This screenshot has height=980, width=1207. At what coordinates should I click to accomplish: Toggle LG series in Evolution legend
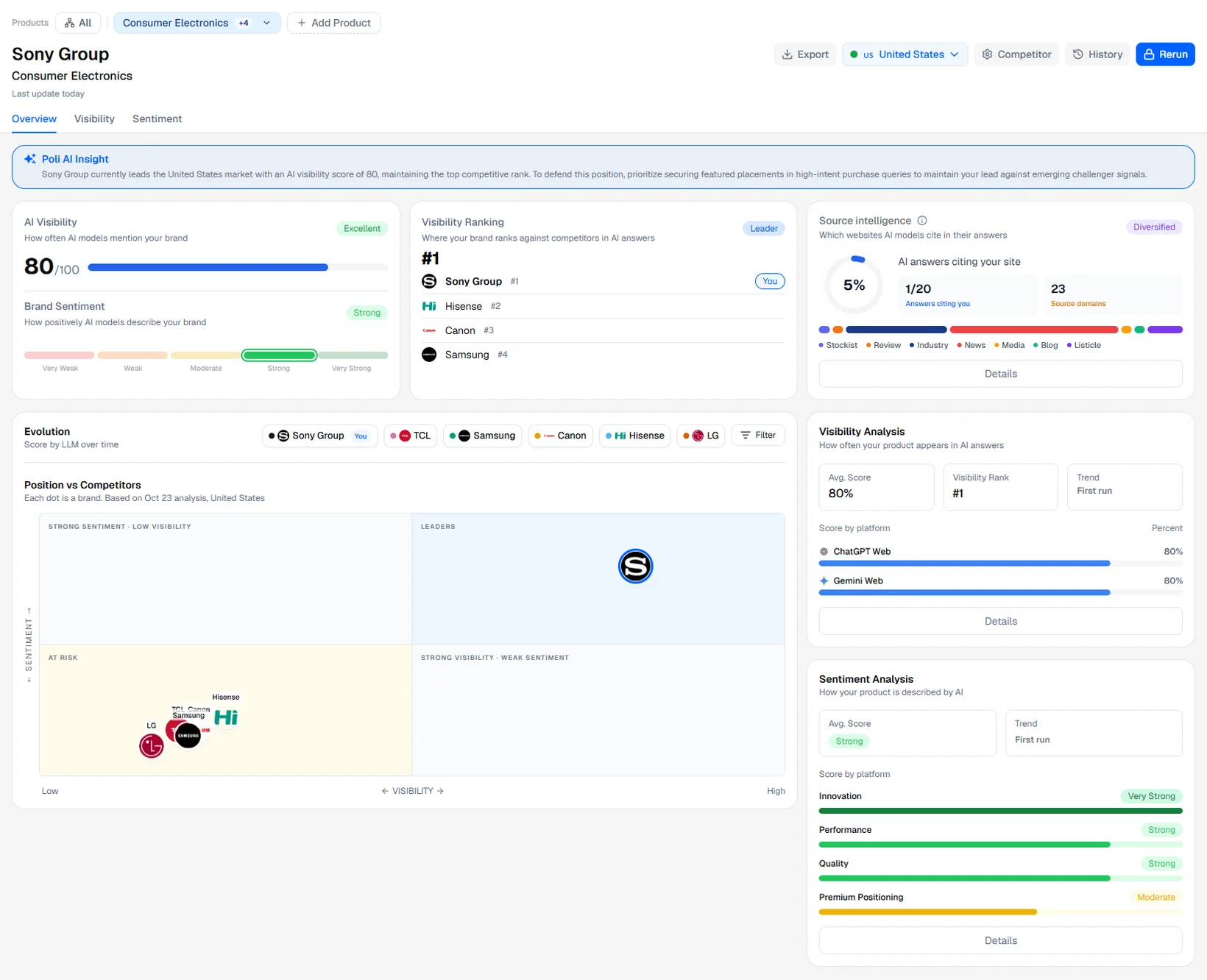coord(701,436)
